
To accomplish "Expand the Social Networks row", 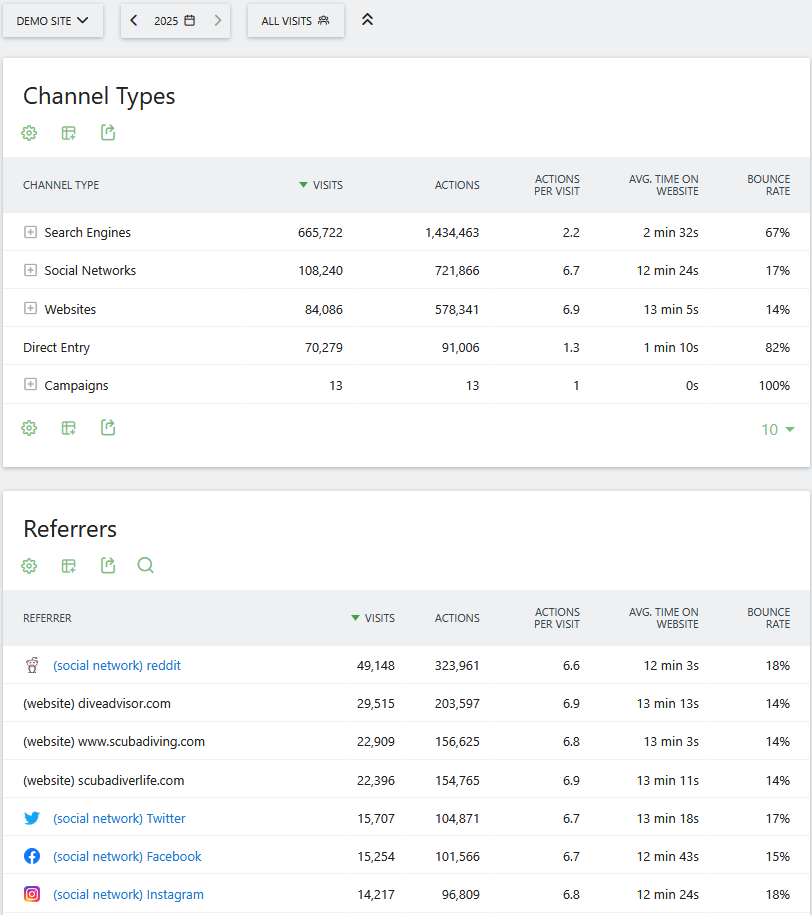I will pyautogui.click(x=30, y=270).
